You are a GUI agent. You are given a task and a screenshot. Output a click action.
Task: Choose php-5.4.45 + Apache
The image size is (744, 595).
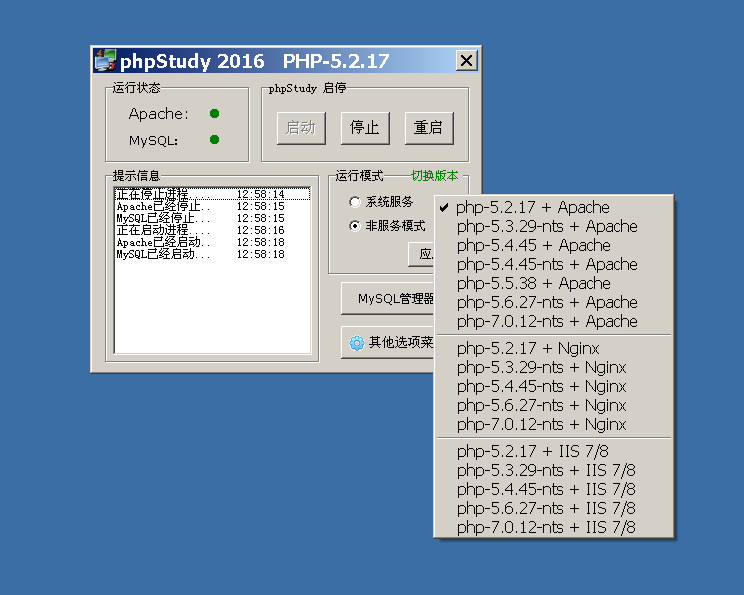(x=554, y=245)
